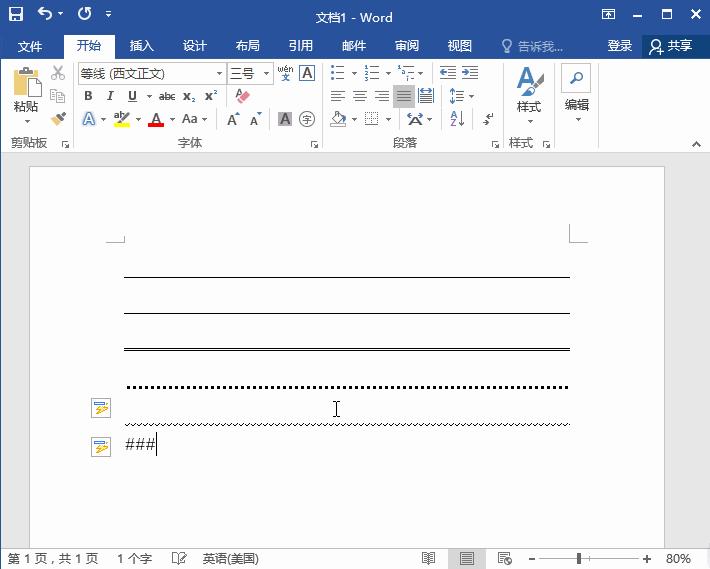Apply subscript formatting
This screenshot has height=569, width=710.
[189, 96]
